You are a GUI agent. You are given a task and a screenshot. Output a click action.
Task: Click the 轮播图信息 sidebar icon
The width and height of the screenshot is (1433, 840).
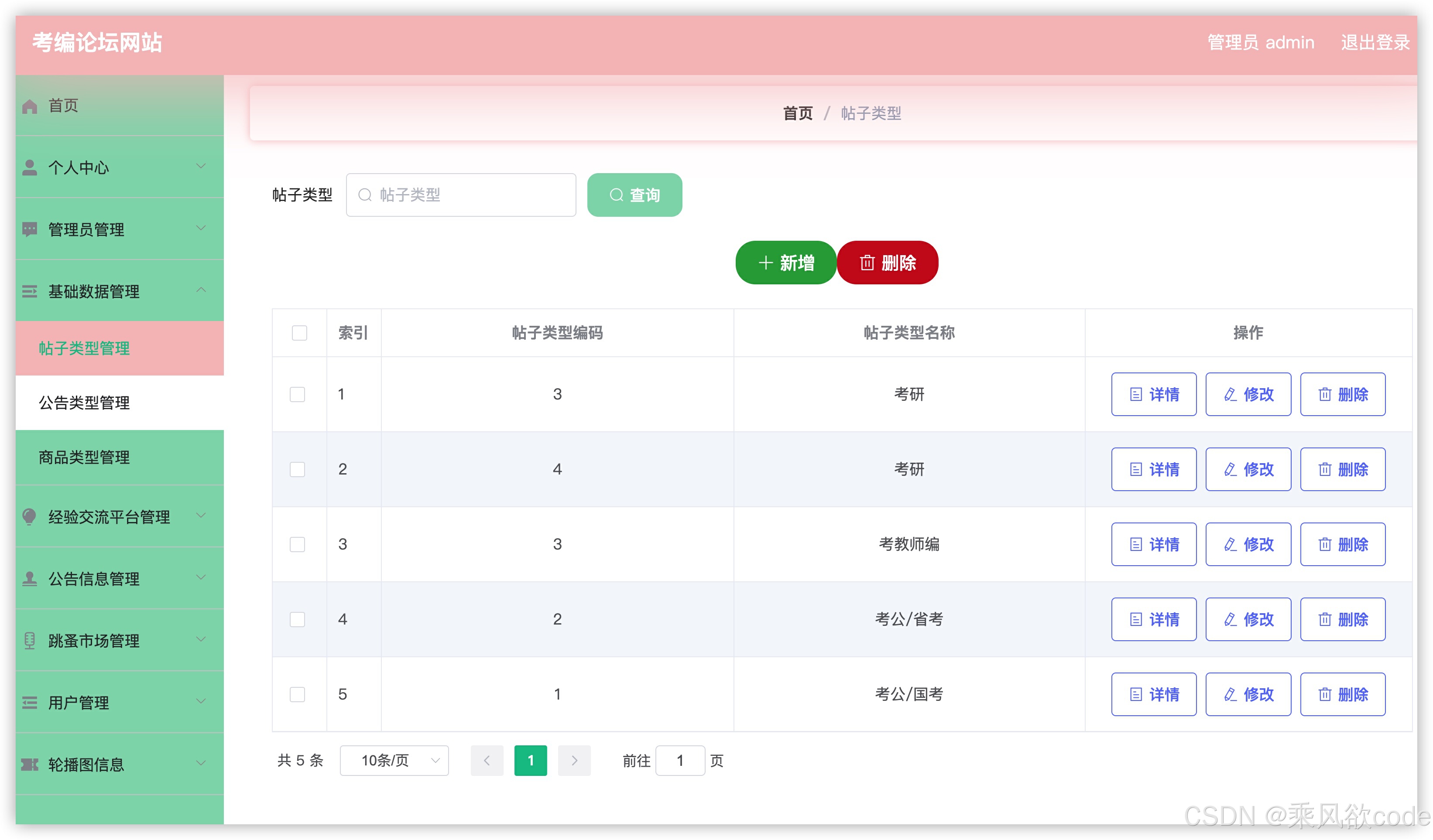click(29, 764)
